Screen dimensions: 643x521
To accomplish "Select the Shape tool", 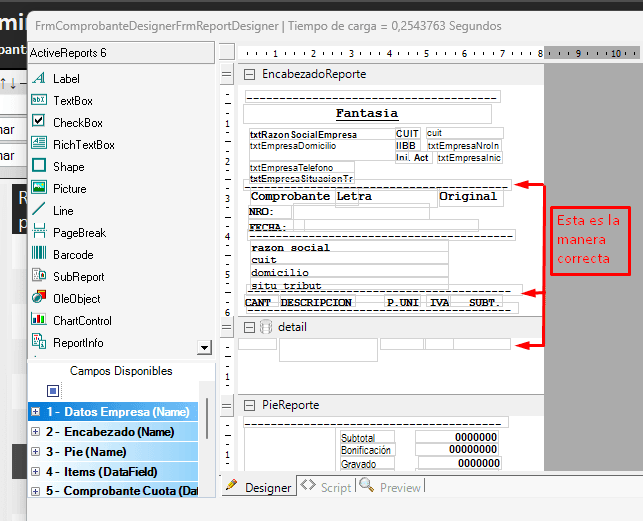I will pos(68,166).
